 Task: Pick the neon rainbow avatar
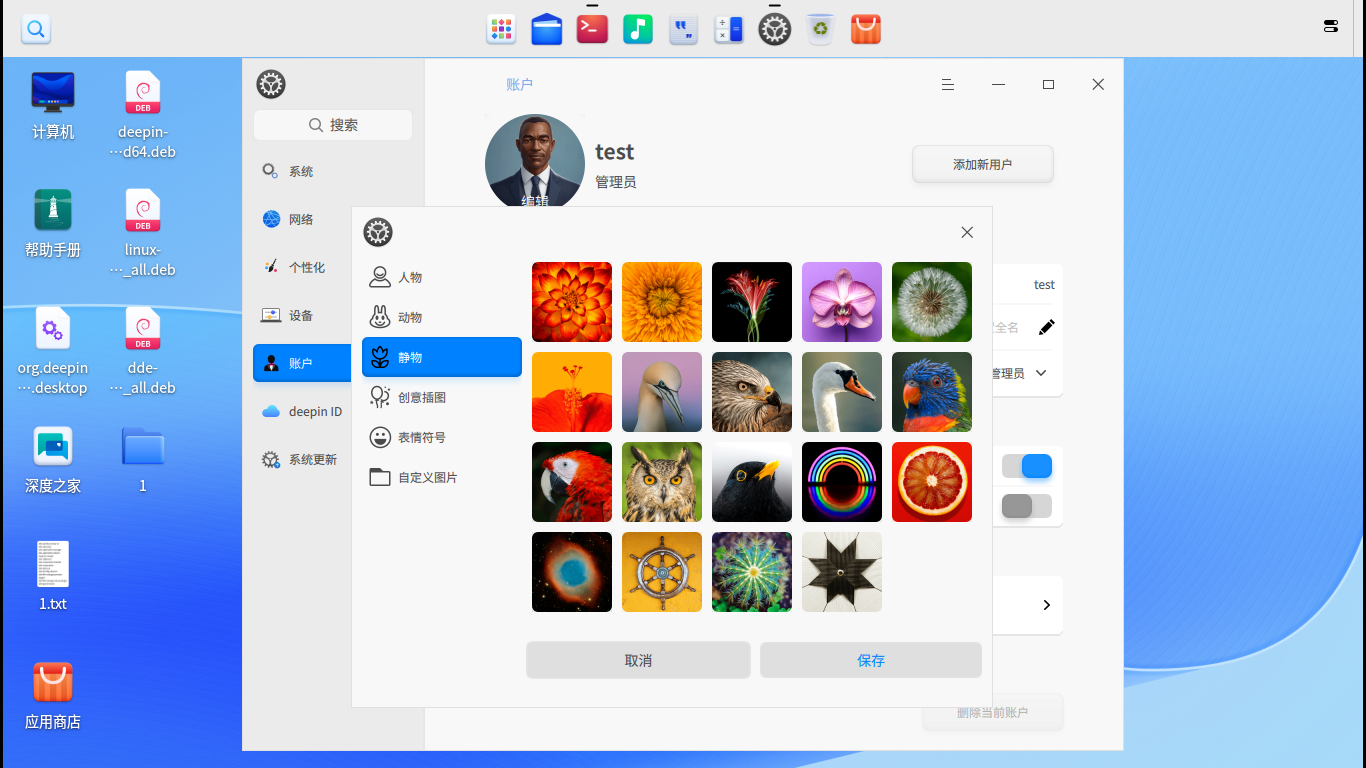842,482
